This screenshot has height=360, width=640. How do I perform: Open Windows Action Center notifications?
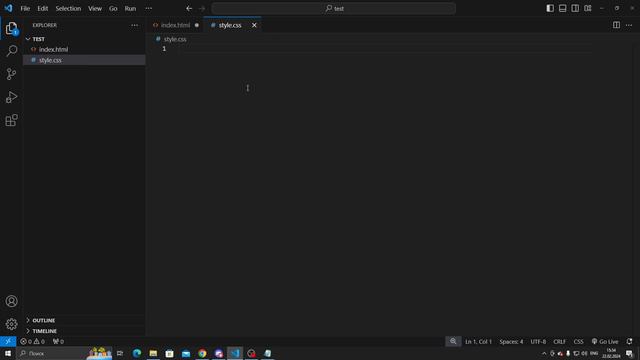pyautogui.click(x=629, y=353)
